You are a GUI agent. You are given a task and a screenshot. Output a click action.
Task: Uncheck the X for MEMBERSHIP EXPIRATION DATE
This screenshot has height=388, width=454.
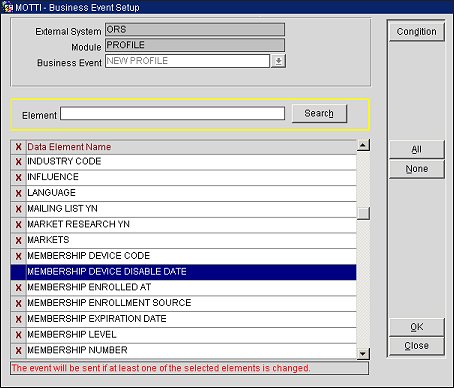[18, 319]
